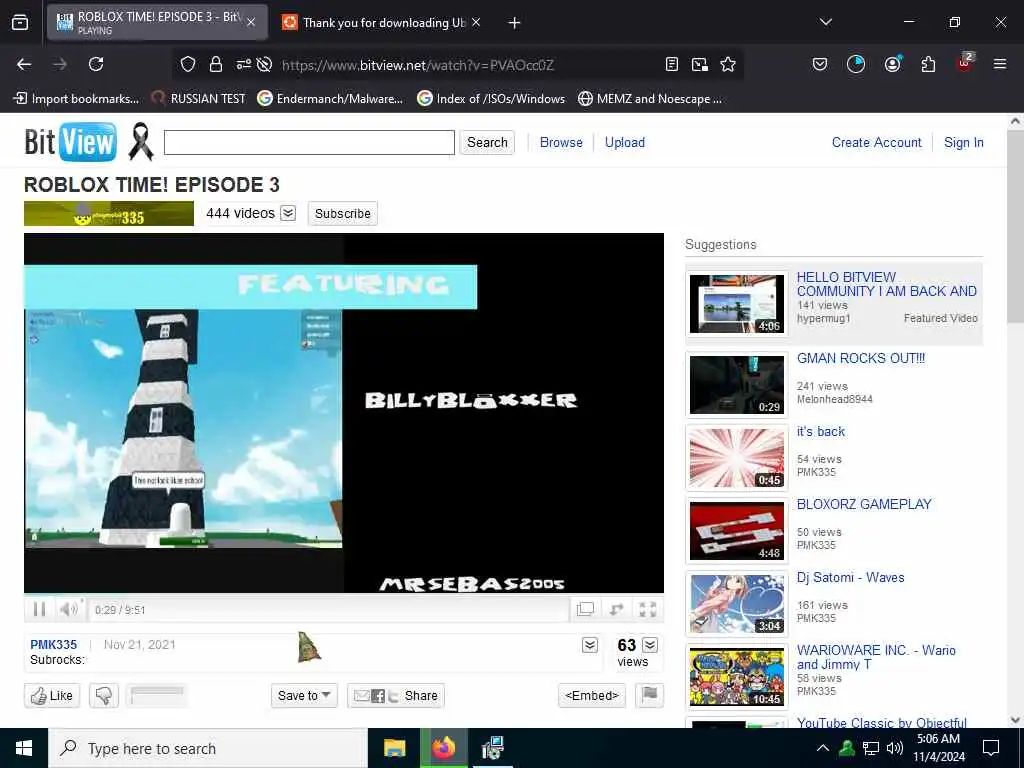Open the Upload link
1024x768 pixels.
pos(624,142)
